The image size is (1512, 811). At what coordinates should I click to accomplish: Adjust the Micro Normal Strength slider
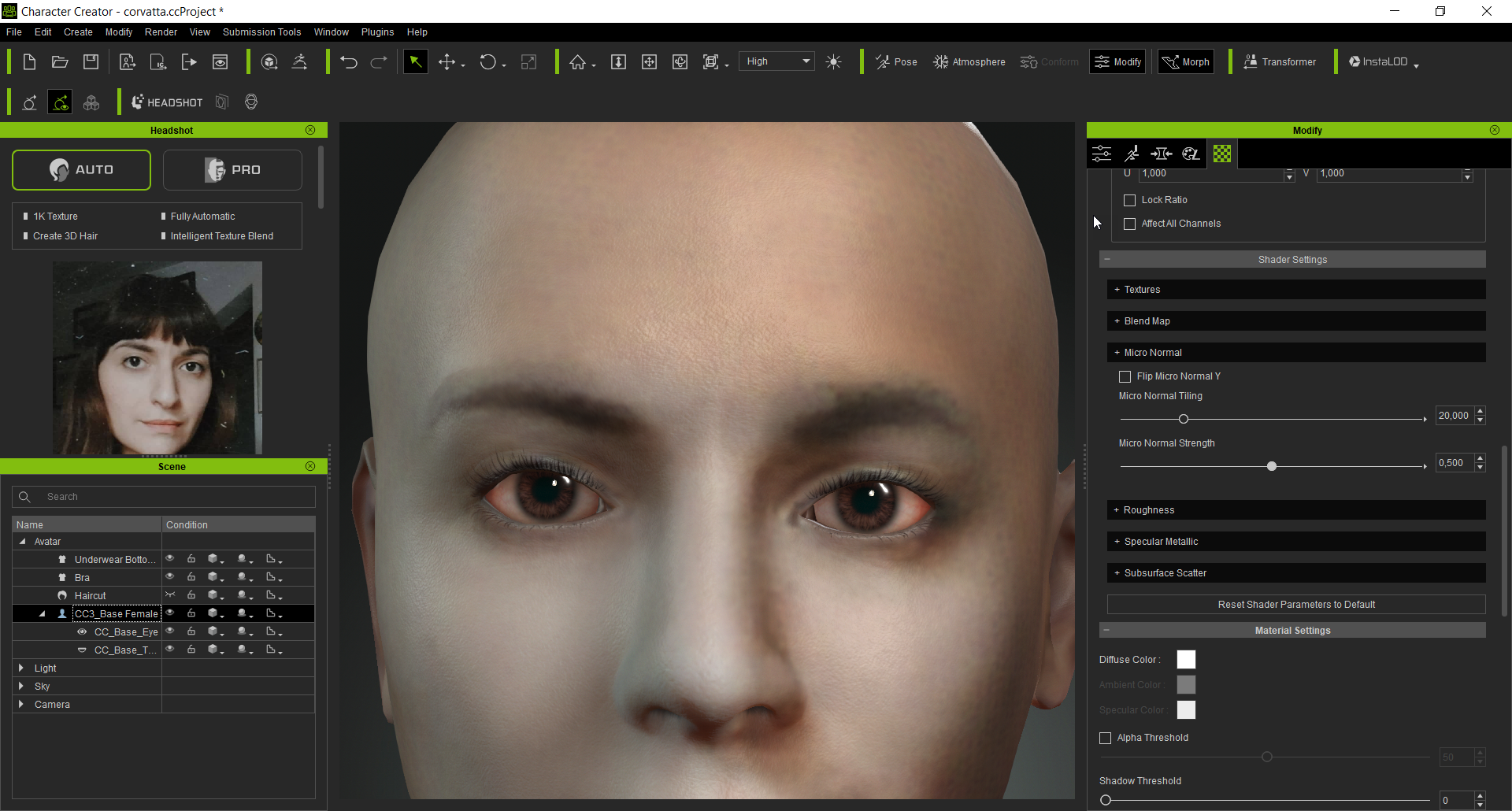(1272, 466)
